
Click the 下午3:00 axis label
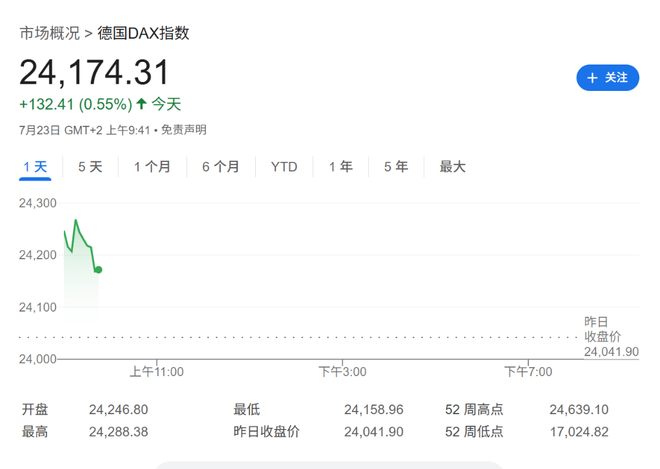click(342, 372)
